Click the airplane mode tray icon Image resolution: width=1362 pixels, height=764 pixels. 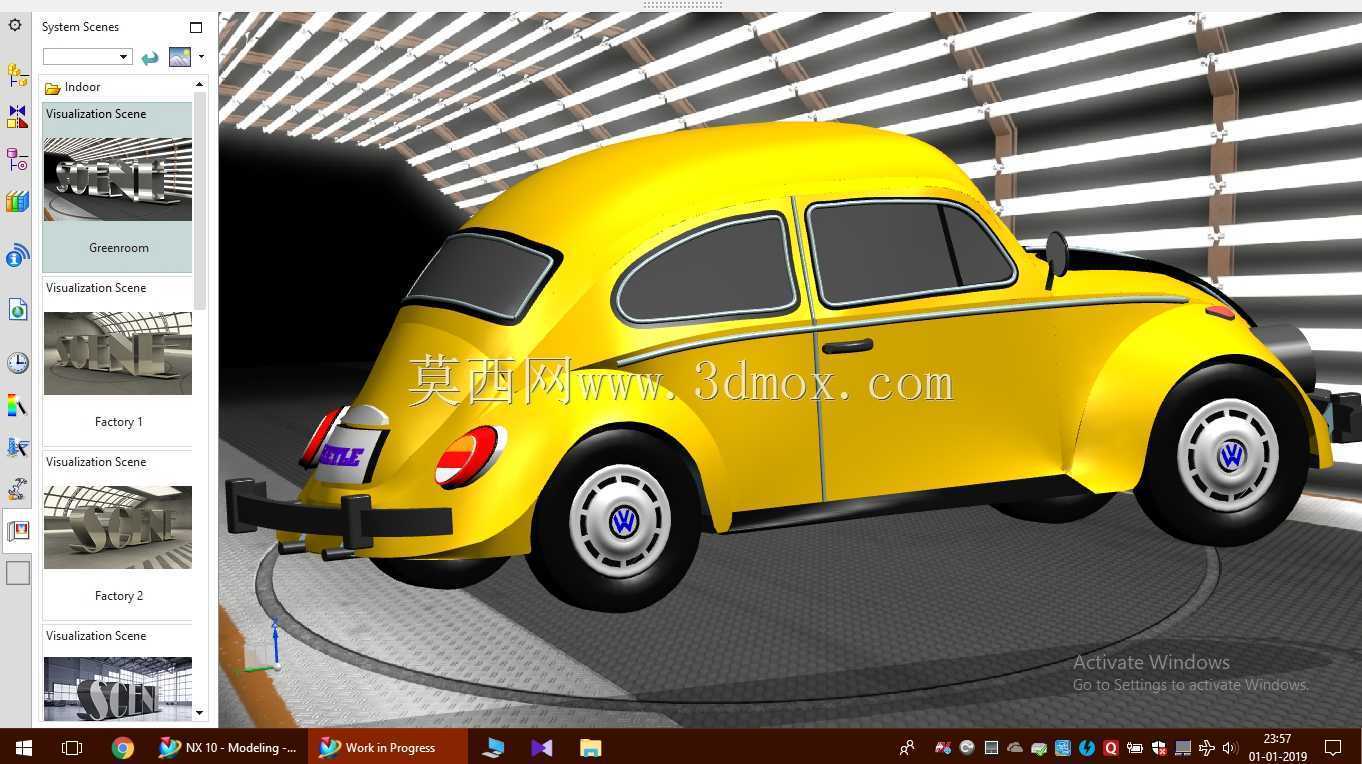pos(1207,747)
